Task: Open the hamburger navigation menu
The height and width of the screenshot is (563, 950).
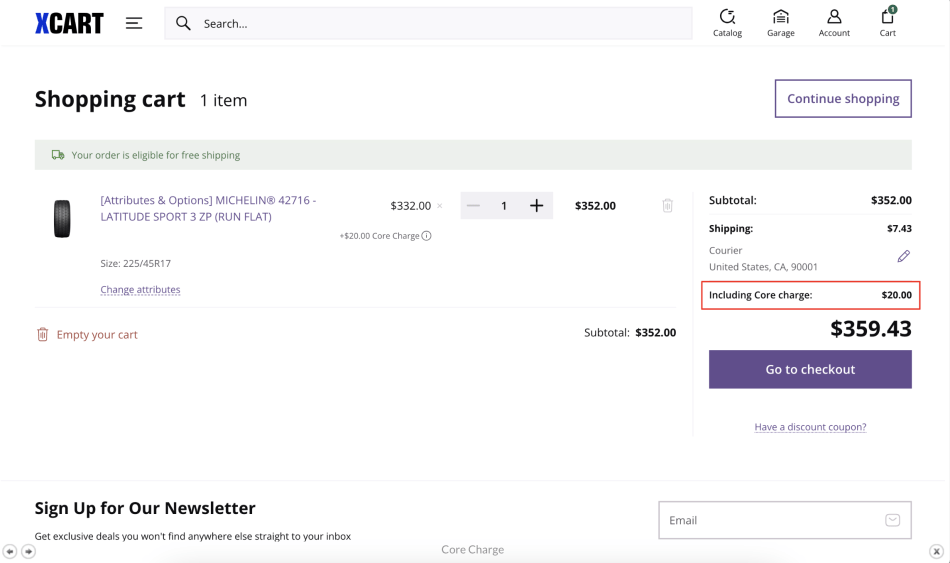Action: 134,23
